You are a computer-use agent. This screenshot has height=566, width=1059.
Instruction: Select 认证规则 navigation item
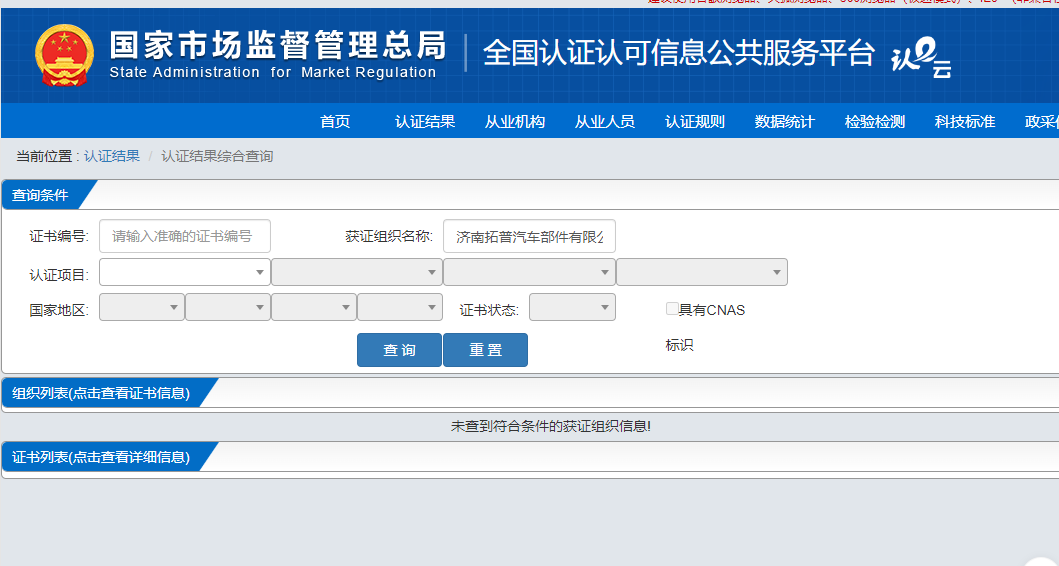click(x=694, y=122)
